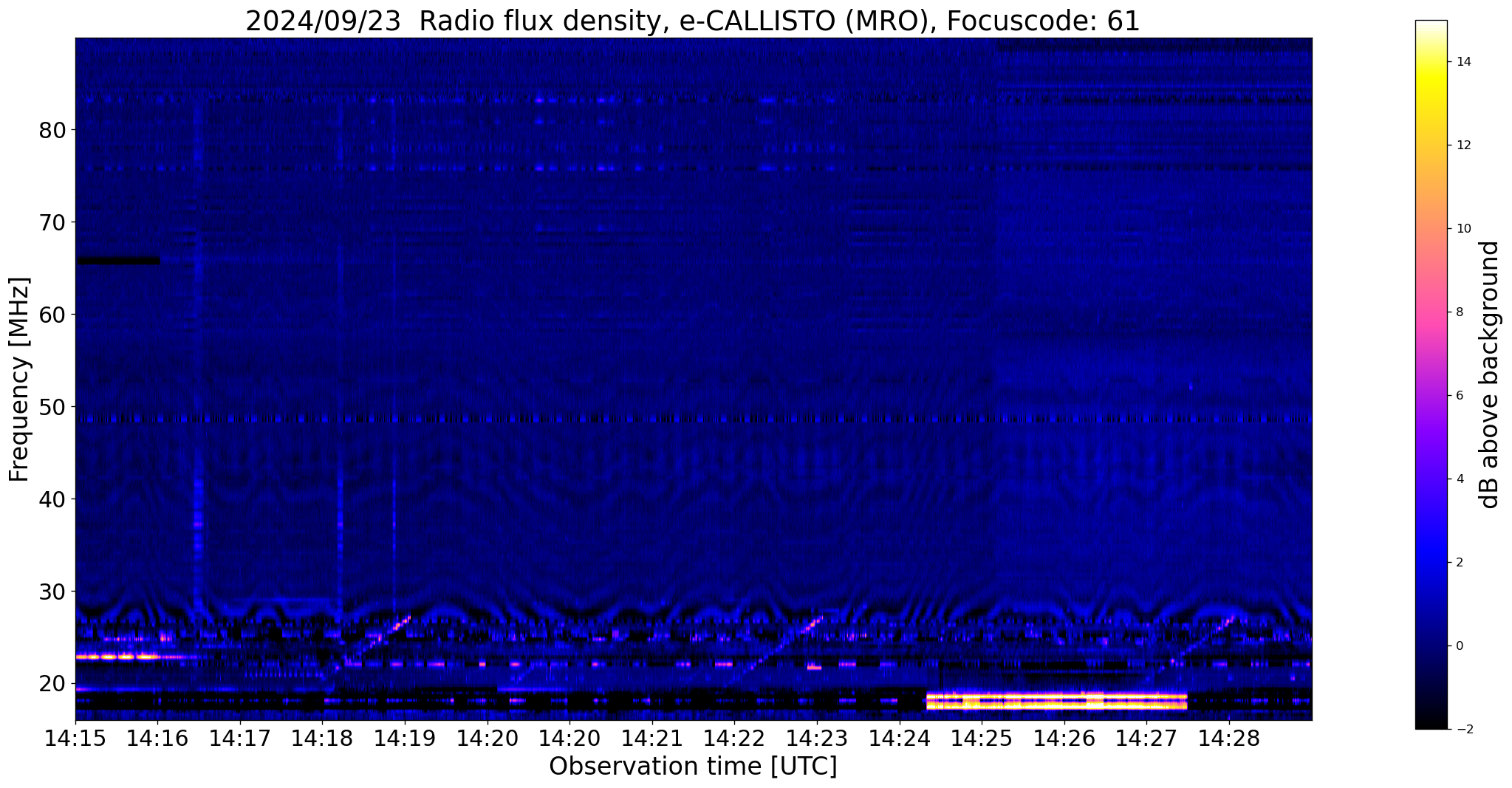The image size is (1512, 788).
Task: Click the 80 MHz frequency tick label
Action: pyautogui.click(x=52, y=131)
